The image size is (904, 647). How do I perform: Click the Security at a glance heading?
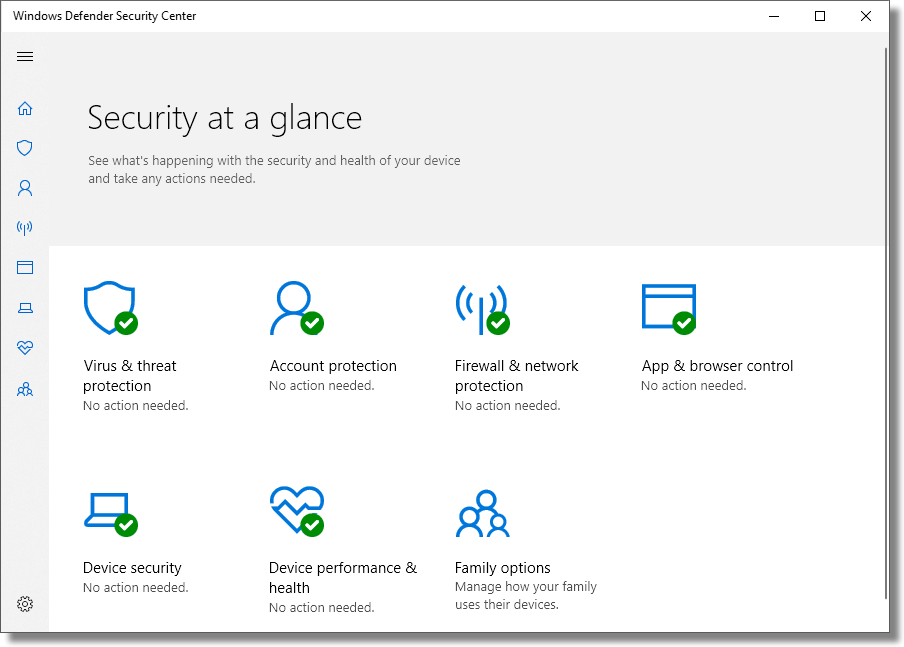click(x=224, y=118)
